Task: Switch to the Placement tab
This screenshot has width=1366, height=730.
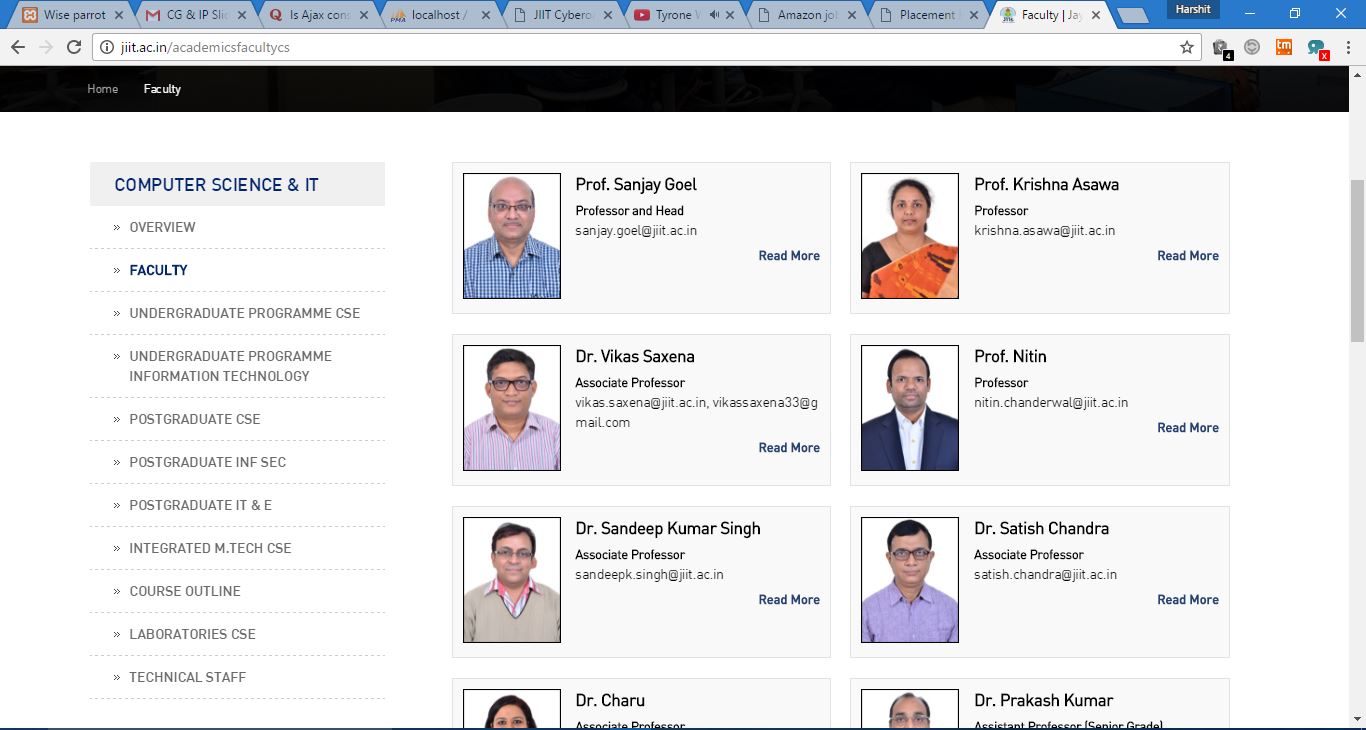Action: 928,15
